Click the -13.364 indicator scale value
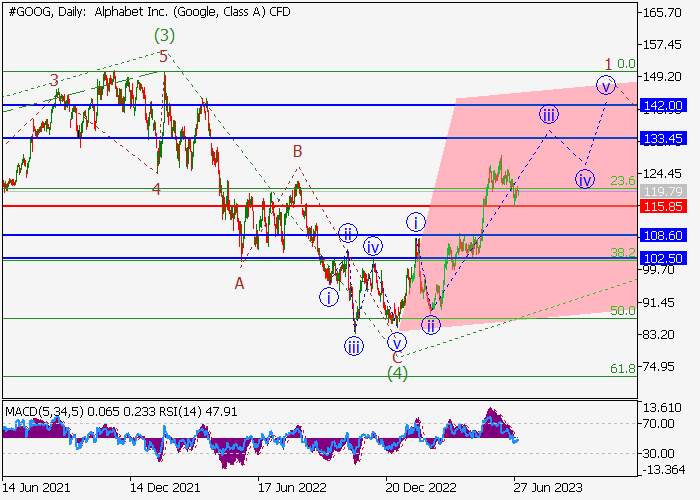Image resolution: width=700 pixels, height=500 pixels. coord(664,470)
